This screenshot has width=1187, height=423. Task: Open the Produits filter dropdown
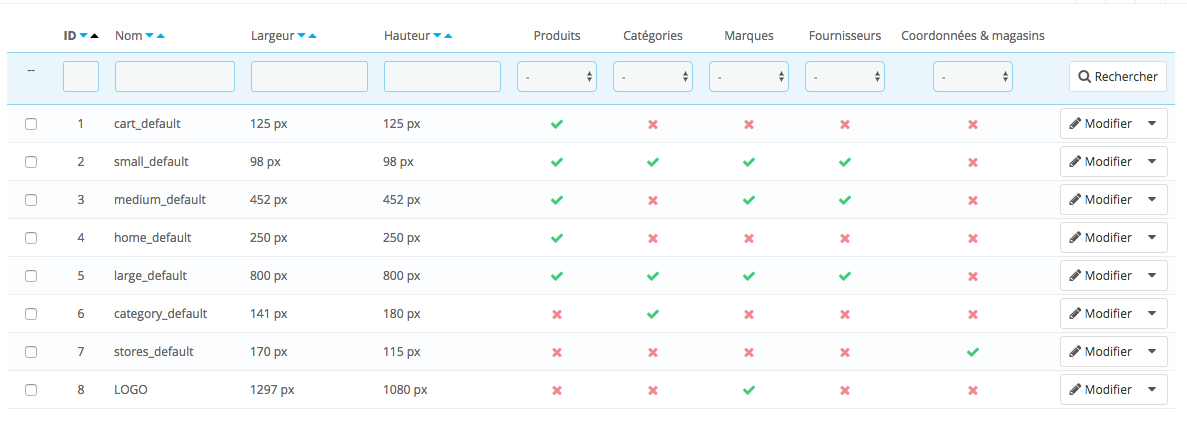tap(557, 77)
